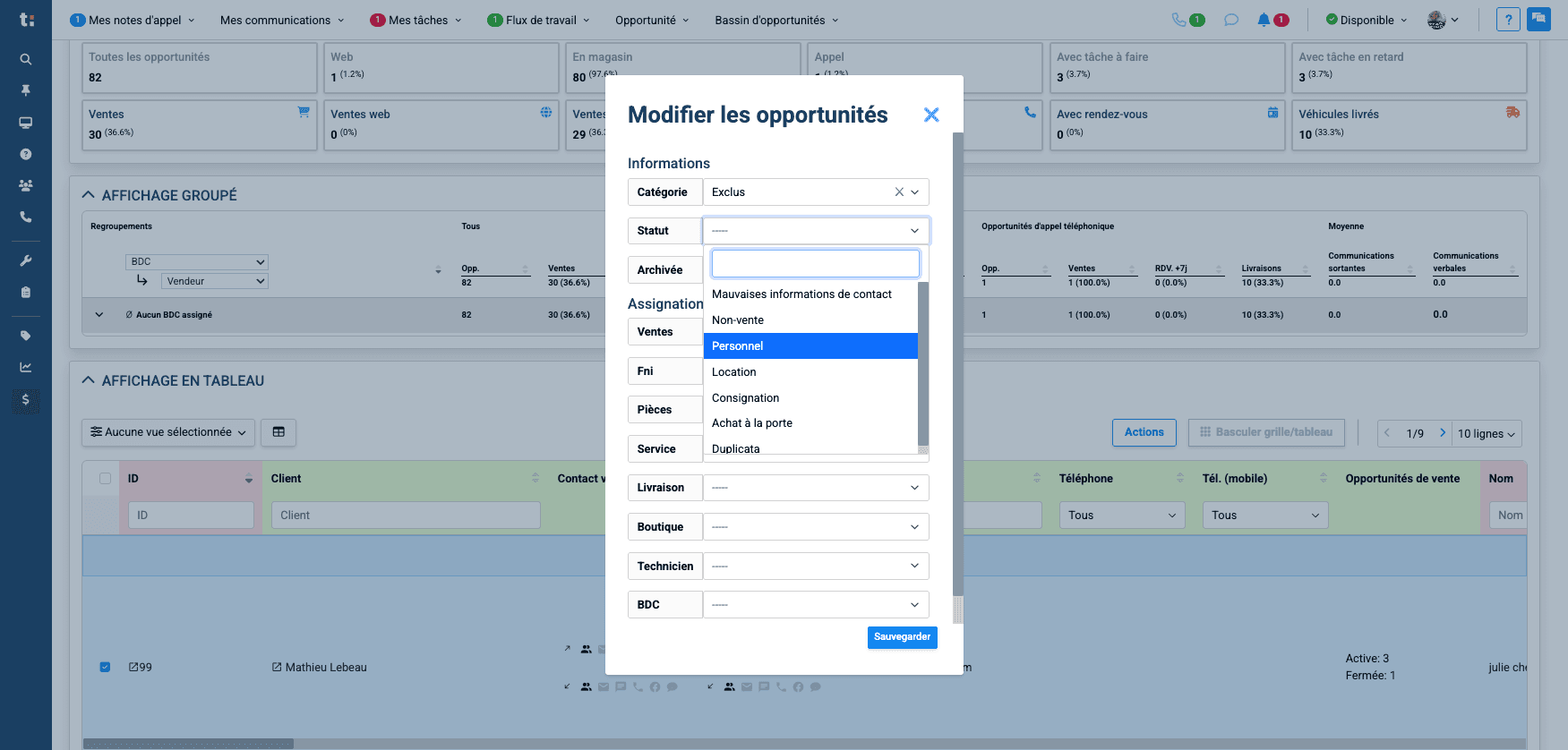
Task: Toggle the select-all checkbox in table header
Action: click(105, 479)
